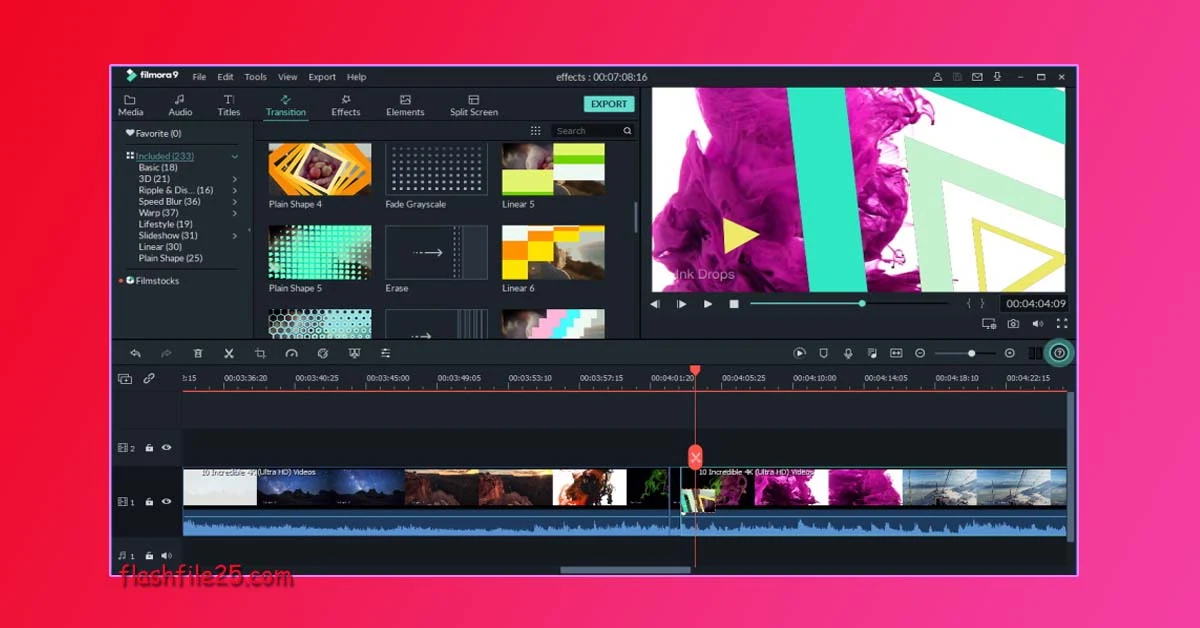Toggle preview volume speaker icon

(x=1038, y=324)
